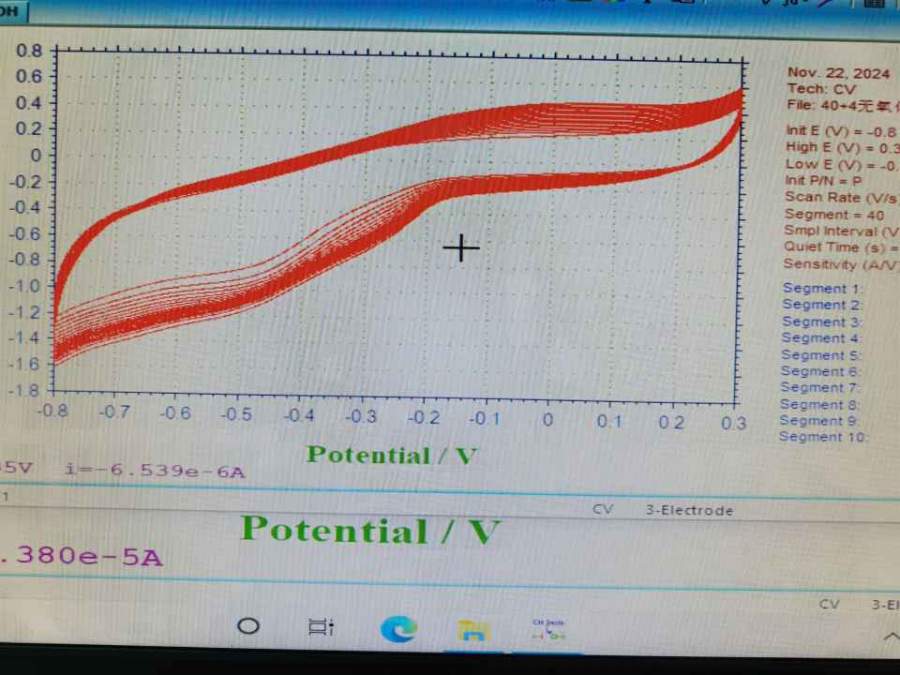The width and height of the screenshot is (900, 675).
Task: Click the "Nov. 22, 2024" date text
Action: tap(838, 73)
